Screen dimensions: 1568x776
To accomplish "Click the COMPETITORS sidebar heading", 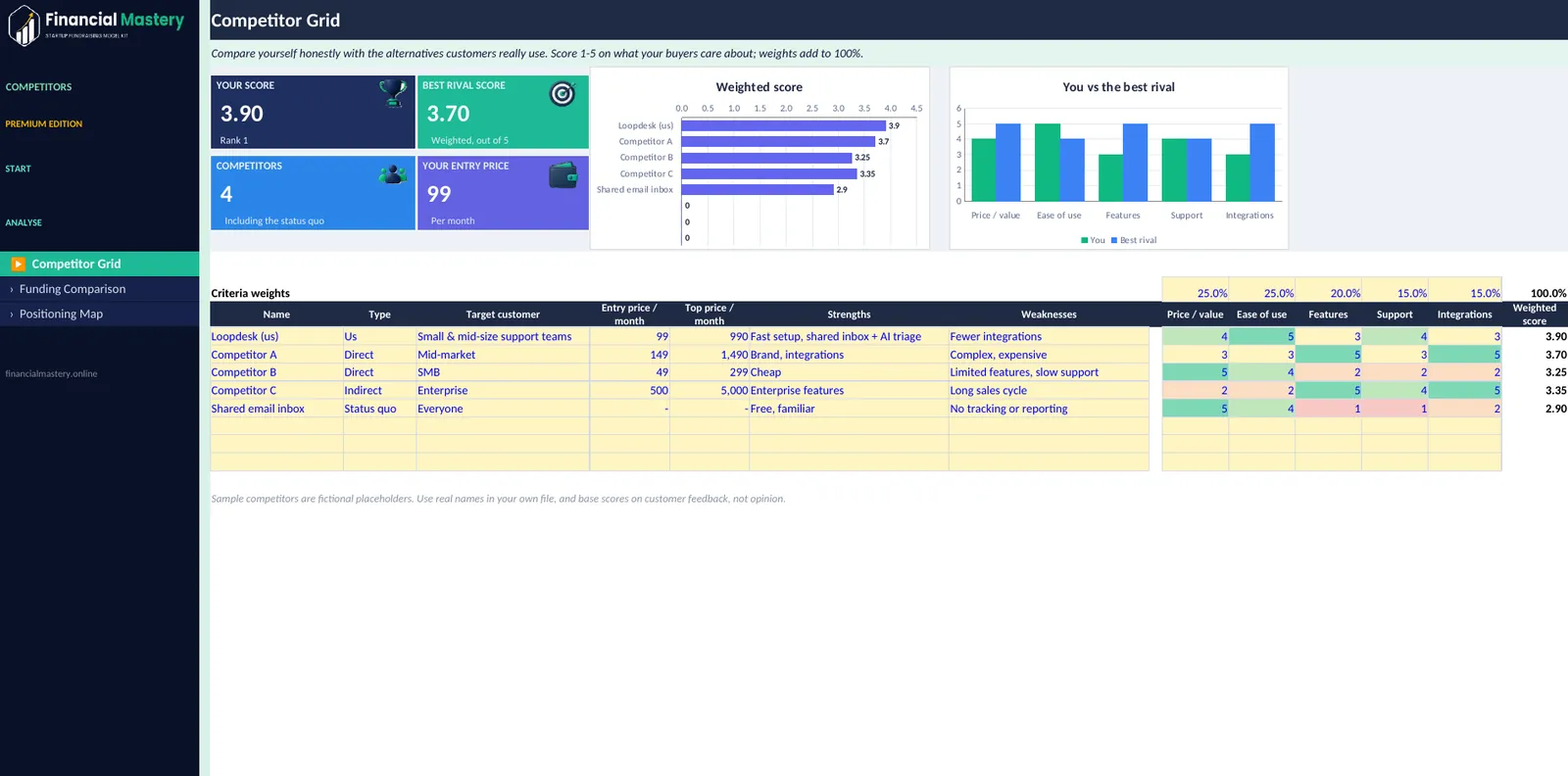I will (x=38, y=87).
